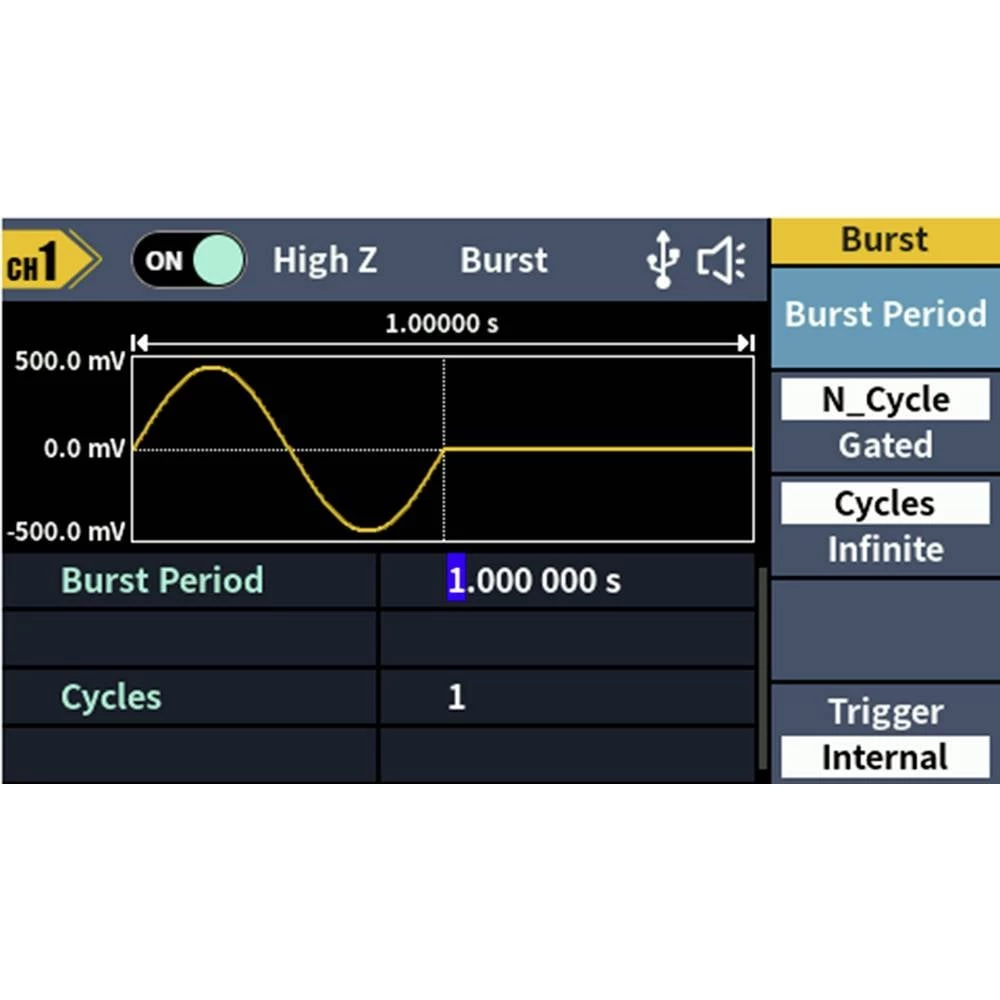Click the Cycles parameter row

coord(110,697)
